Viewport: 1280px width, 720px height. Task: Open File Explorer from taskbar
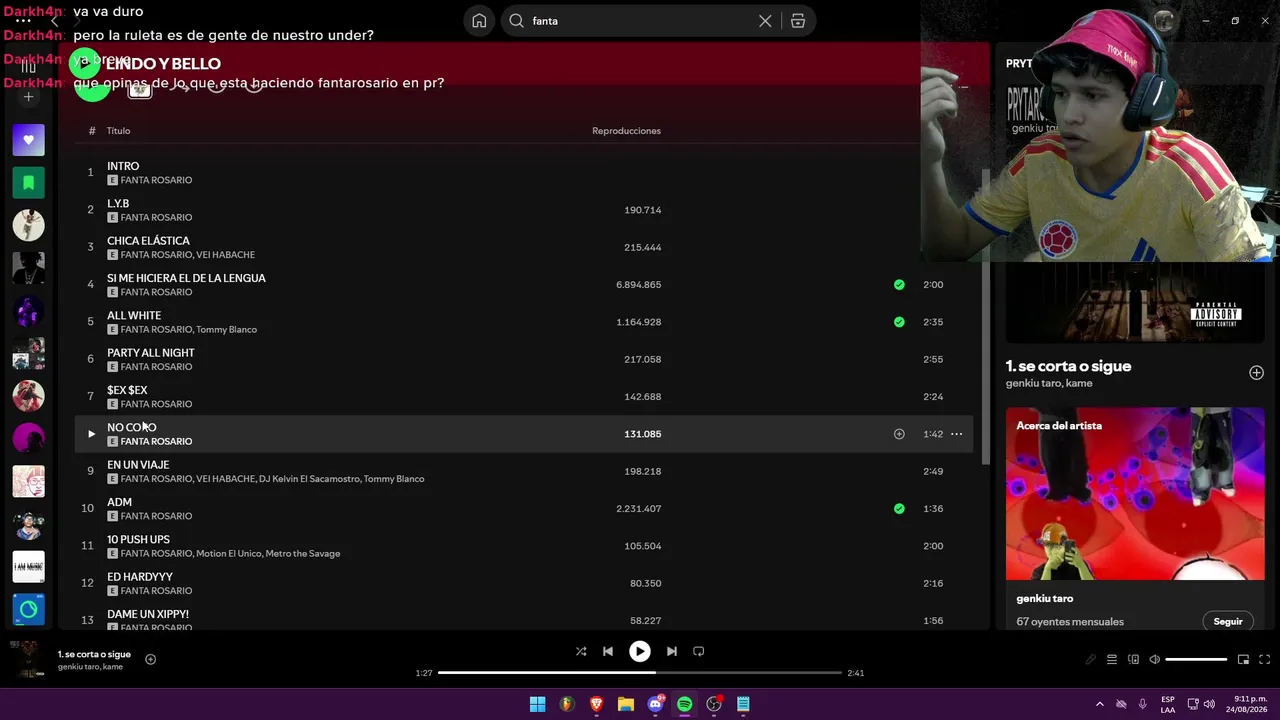[626, 705]
